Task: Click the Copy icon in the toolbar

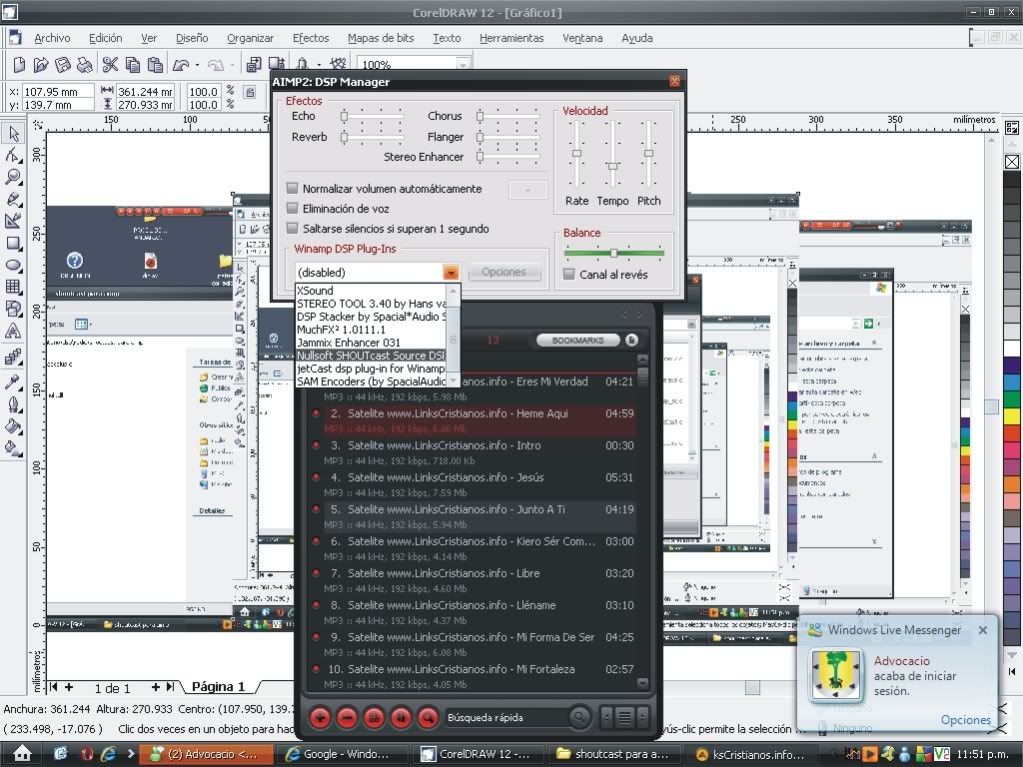Action: pos(132,65)
